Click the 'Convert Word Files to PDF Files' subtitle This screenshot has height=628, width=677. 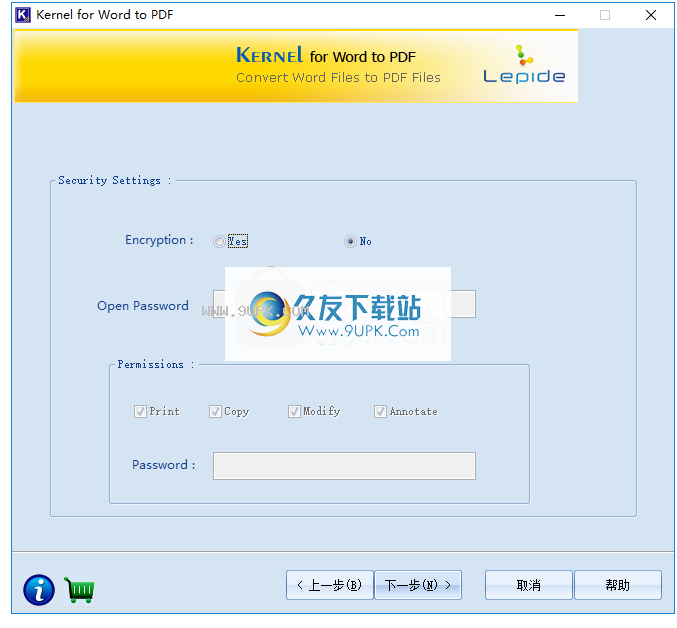pyautogui.click(x=338, y=78)
